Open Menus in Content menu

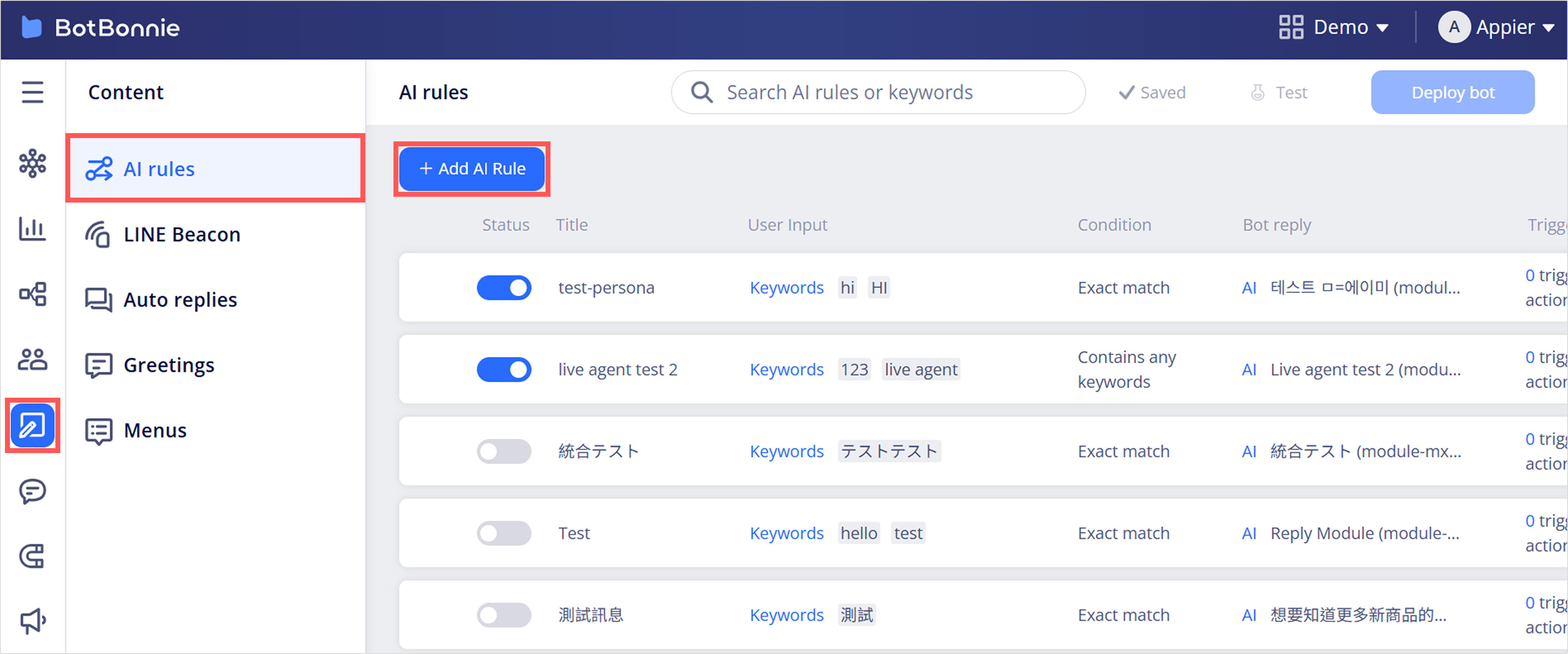tap(215, 430)
